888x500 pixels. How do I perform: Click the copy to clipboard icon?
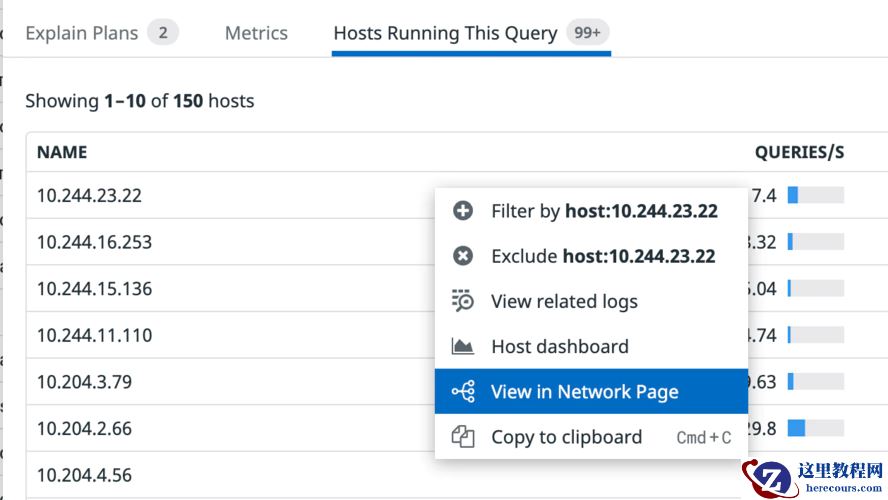(x=462, y=437)
